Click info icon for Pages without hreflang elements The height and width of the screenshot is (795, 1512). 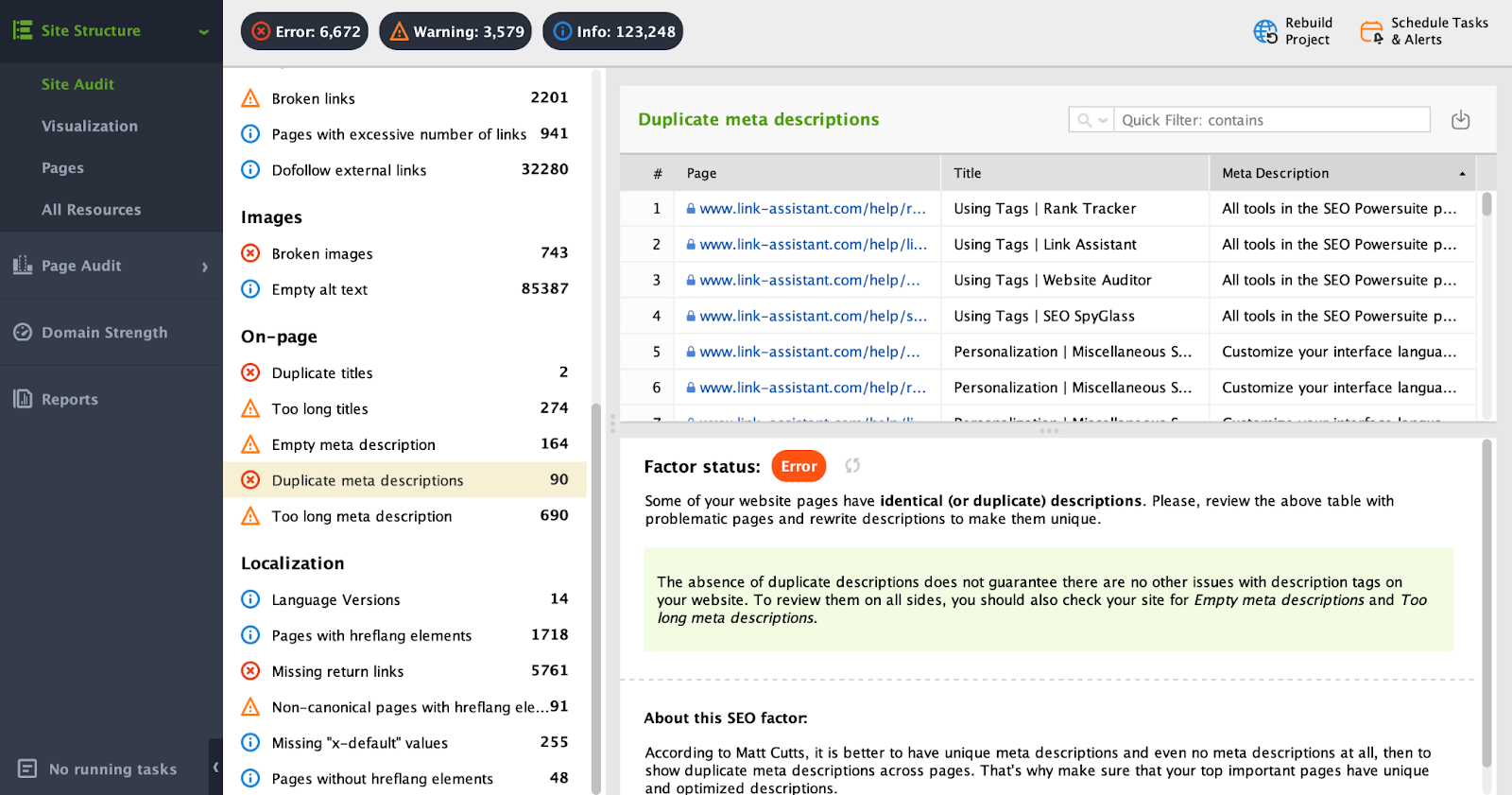point(250,778)
